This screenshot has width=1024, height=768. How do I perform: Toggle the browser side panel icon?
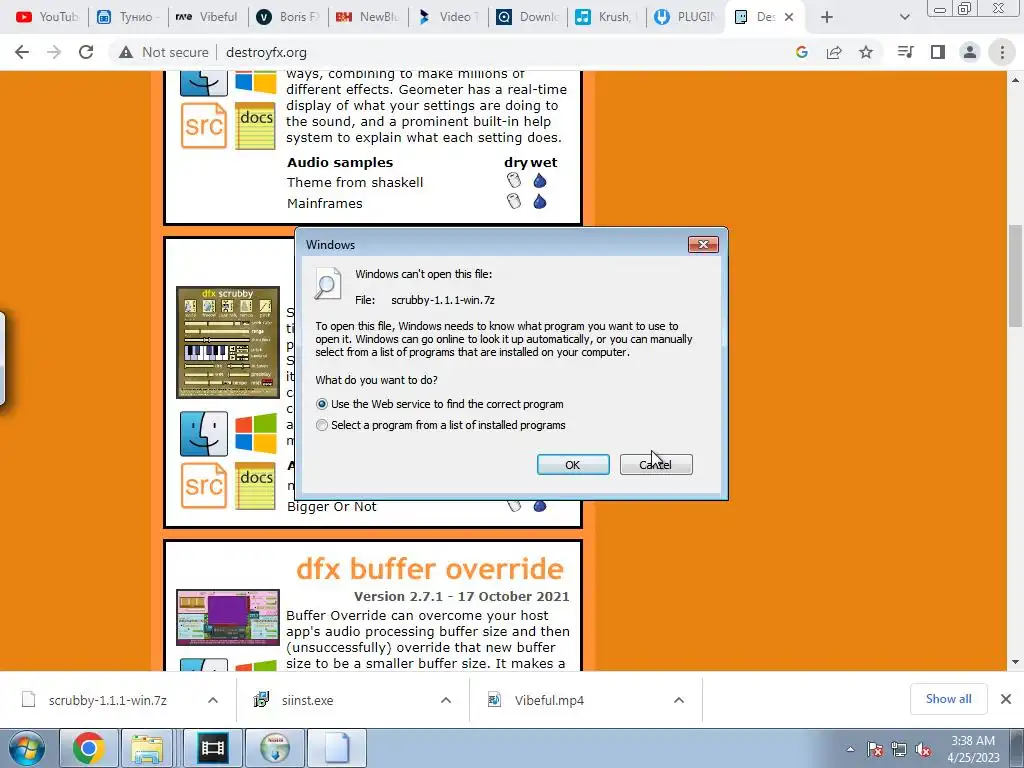[x=938, y=52]
